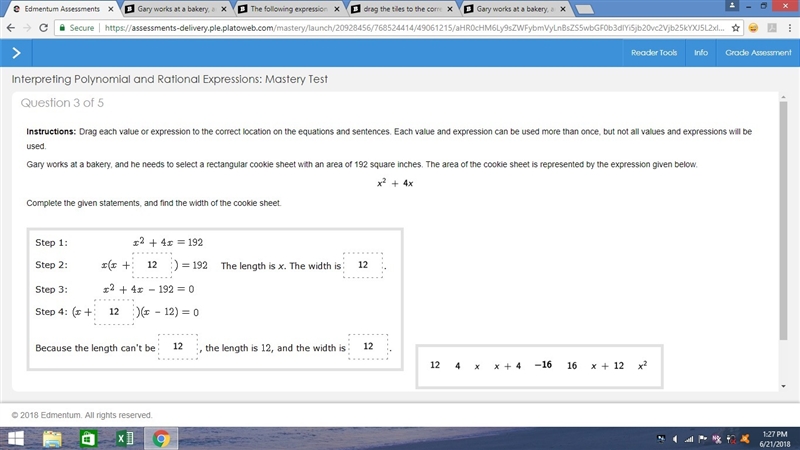Select the address bar URL field
This screenshot has width=800, height=450.
click(x=399, y=28)
